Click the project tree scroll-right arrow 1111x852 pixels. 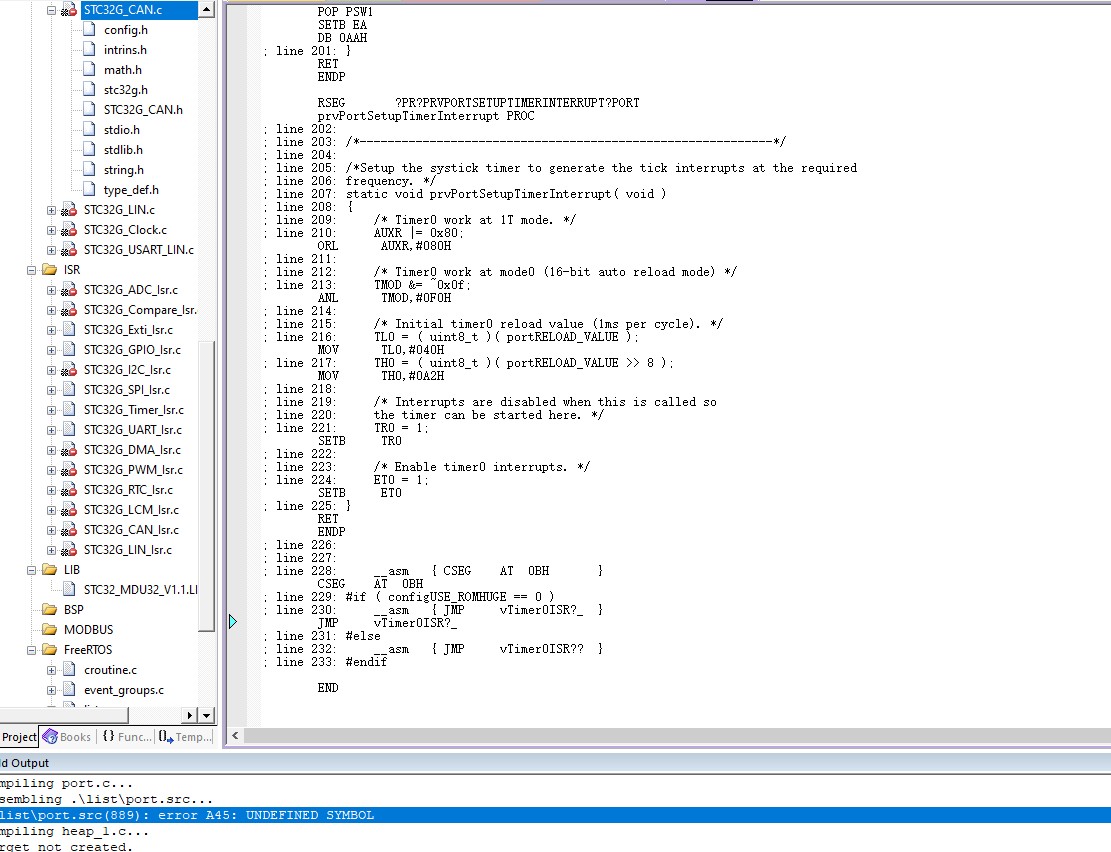190,715
